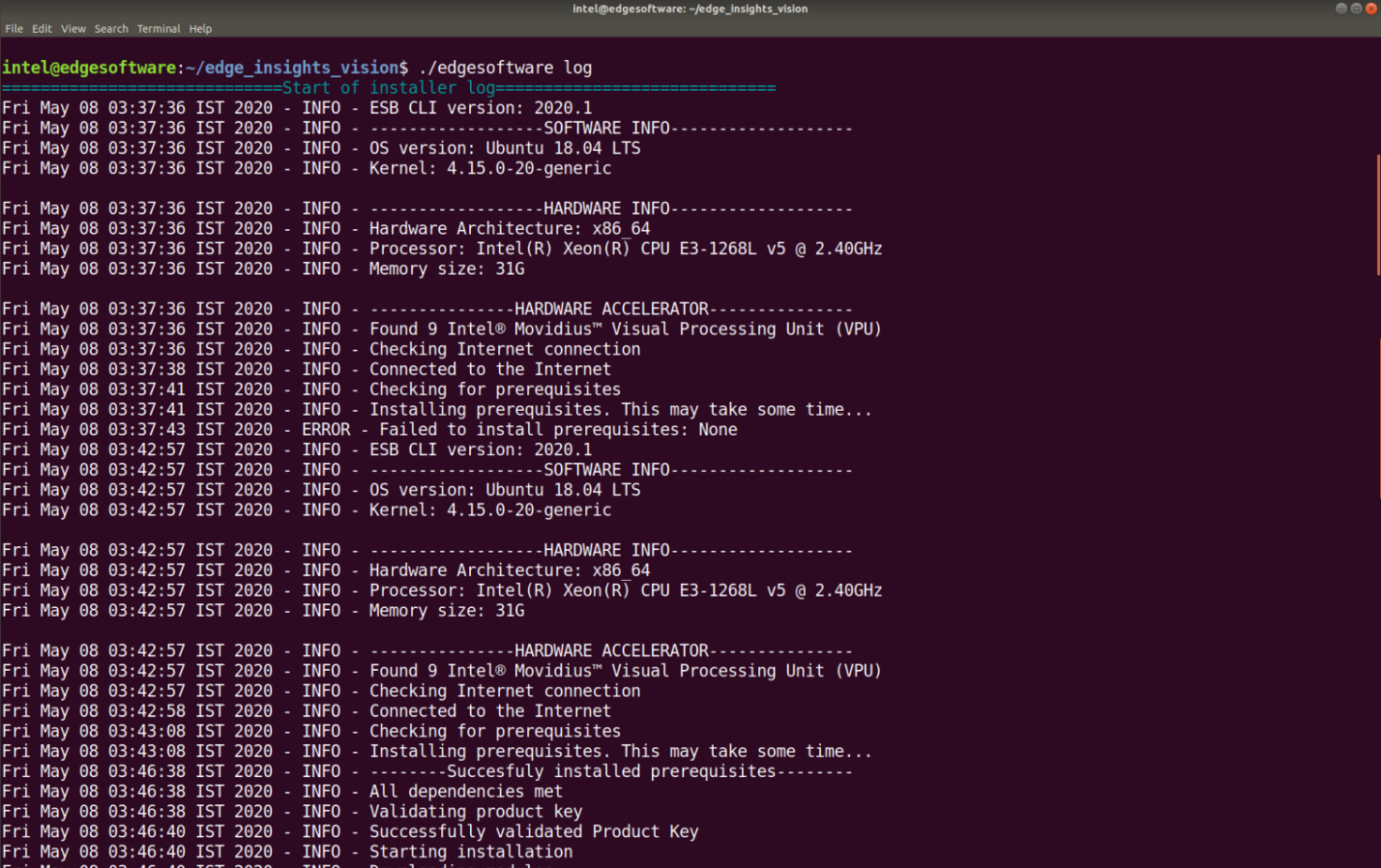Select the 03:37:36 'ESB CLI version: 2020.1' line
This screenshot has height=868, width=1381.
pos(297,108)
